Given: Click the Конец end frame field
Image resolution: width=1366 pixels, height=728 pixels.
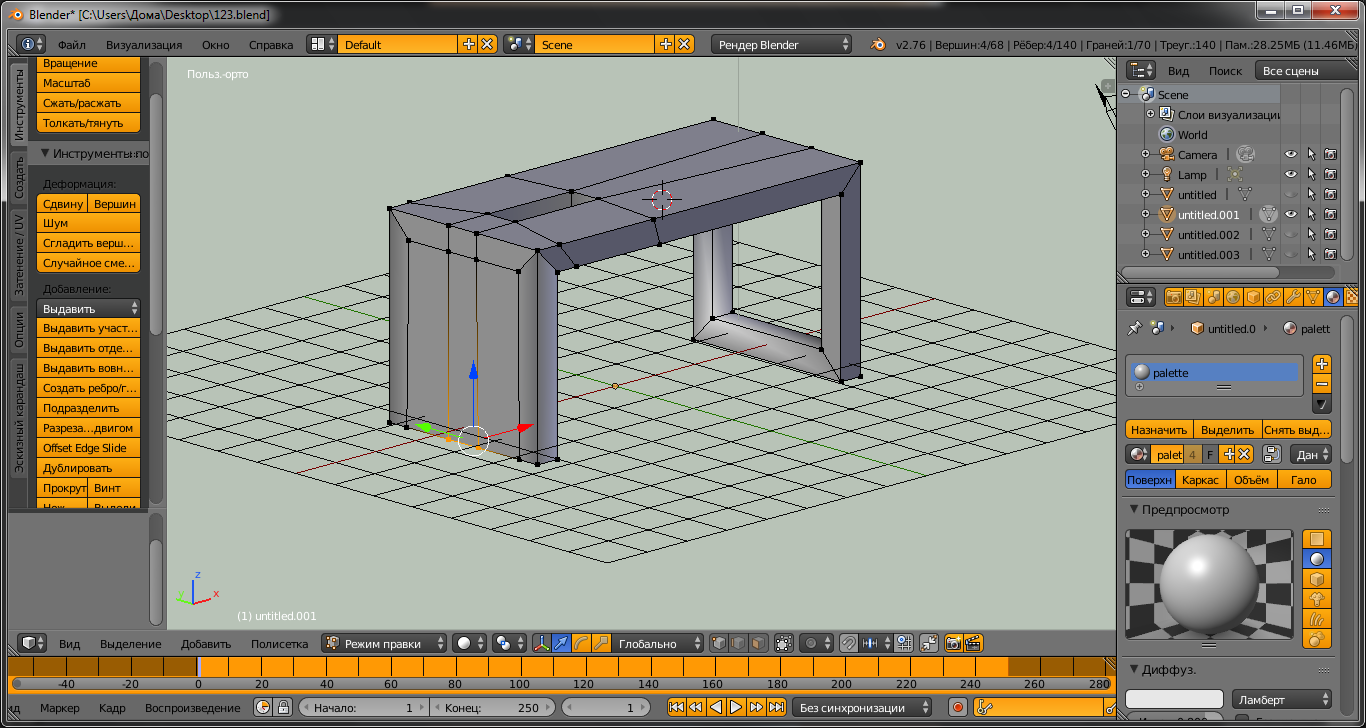Looking at the screenshot, I should 492,707.
